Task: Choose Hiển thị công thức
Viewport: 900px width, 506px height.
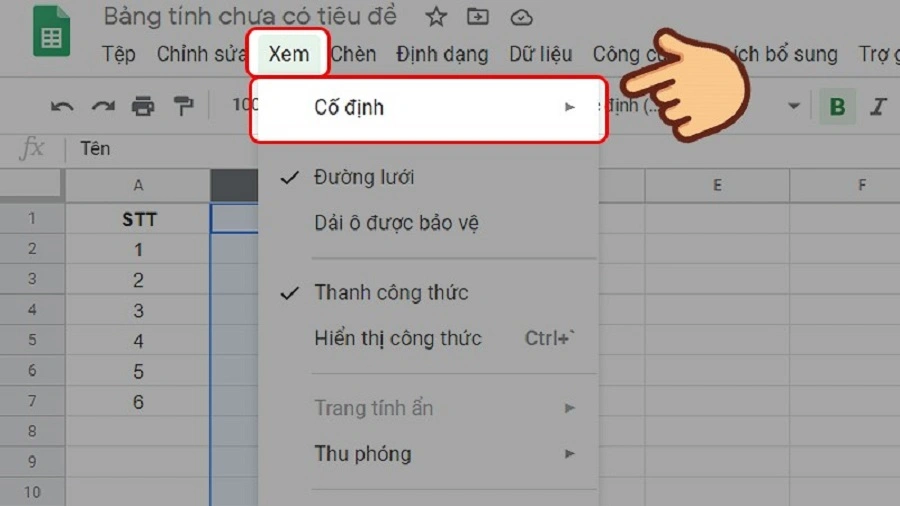Action: click(428, 338)
